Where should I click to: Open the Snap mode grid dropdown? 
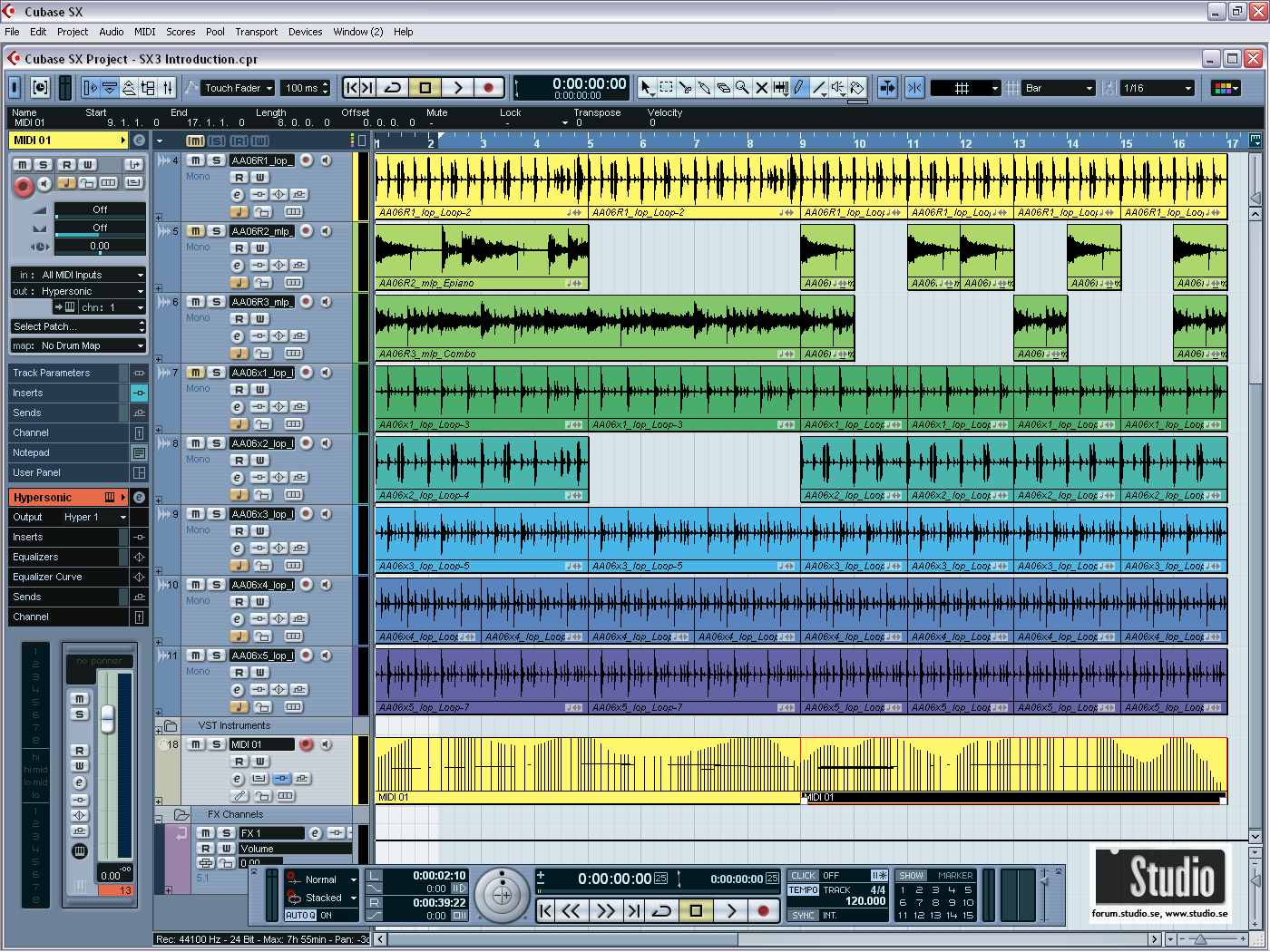[965, 88]
